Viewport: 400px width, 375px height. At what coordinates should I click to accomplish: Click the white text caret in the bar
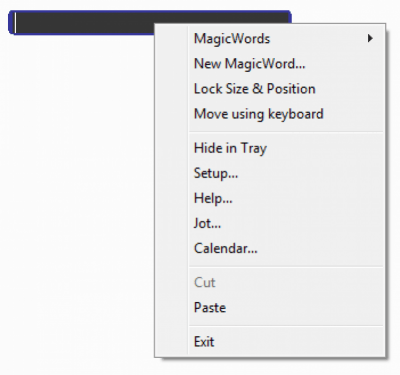pos(15,23)
